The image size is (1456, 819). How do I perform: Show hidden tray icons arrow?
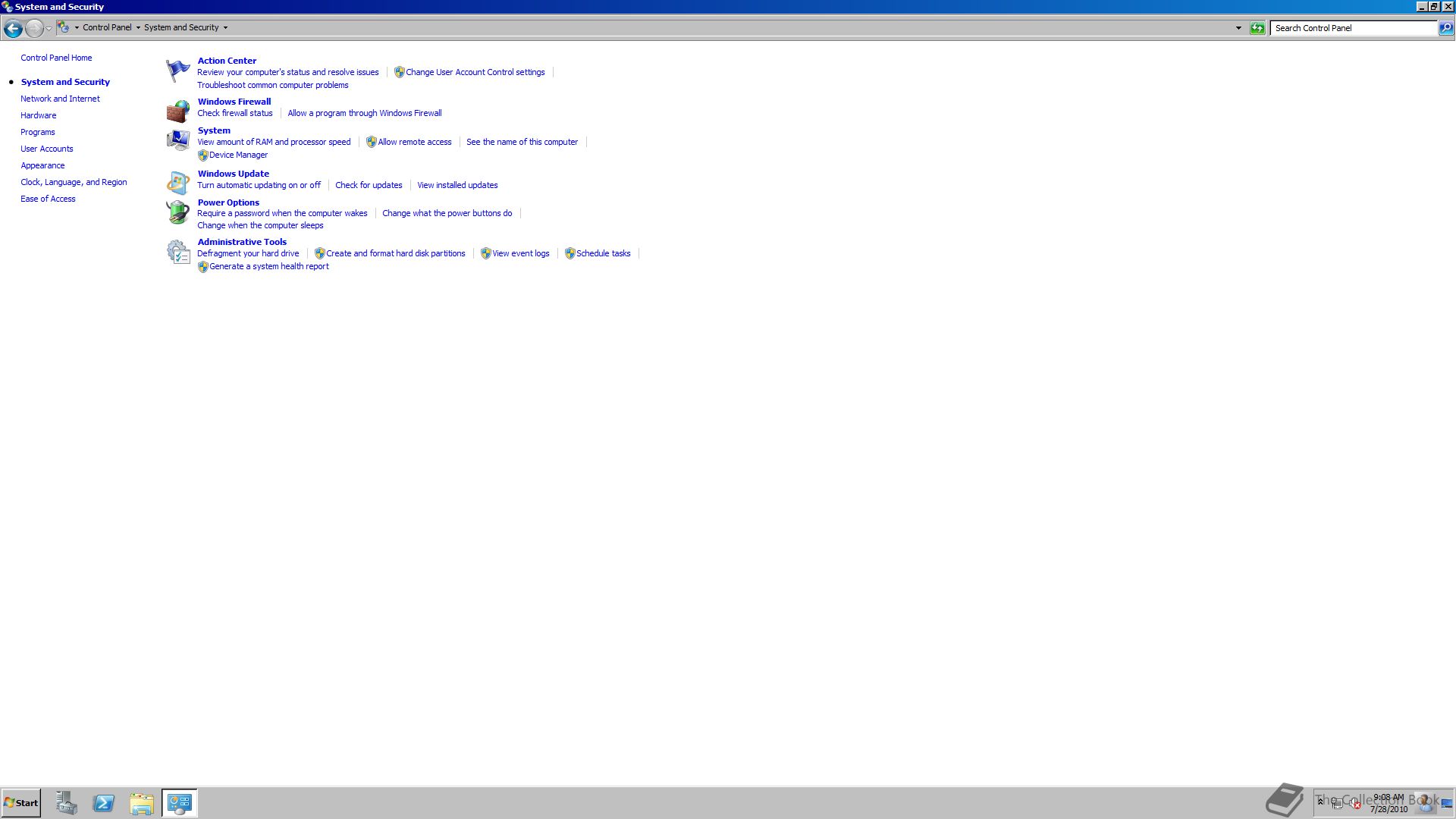[1320, 802]
